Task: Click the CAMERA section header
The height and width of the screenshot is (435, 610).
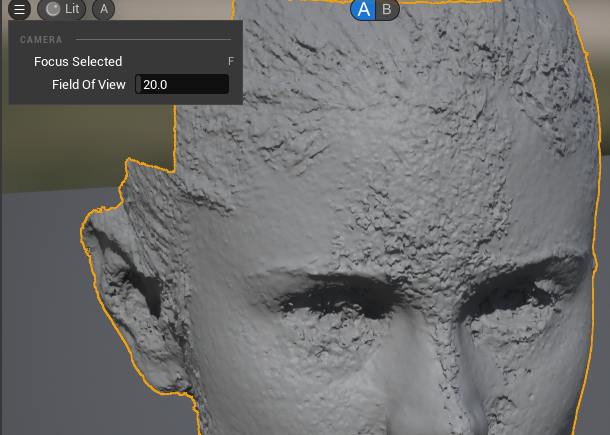Action: (x=42, y=40)
